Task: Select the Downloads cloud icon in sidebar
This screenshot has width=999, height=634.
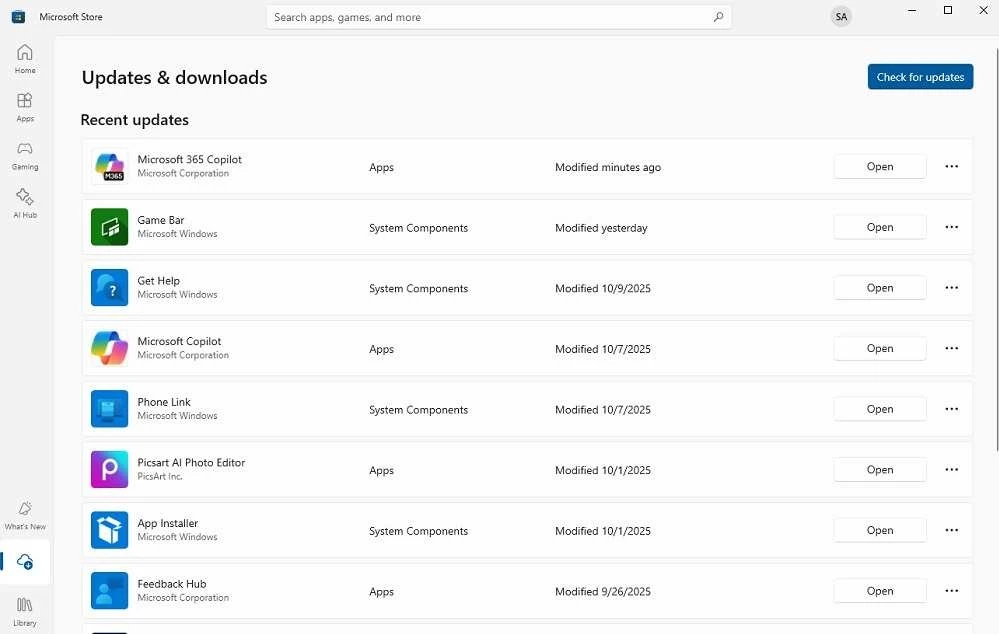Action: point(25,562)
